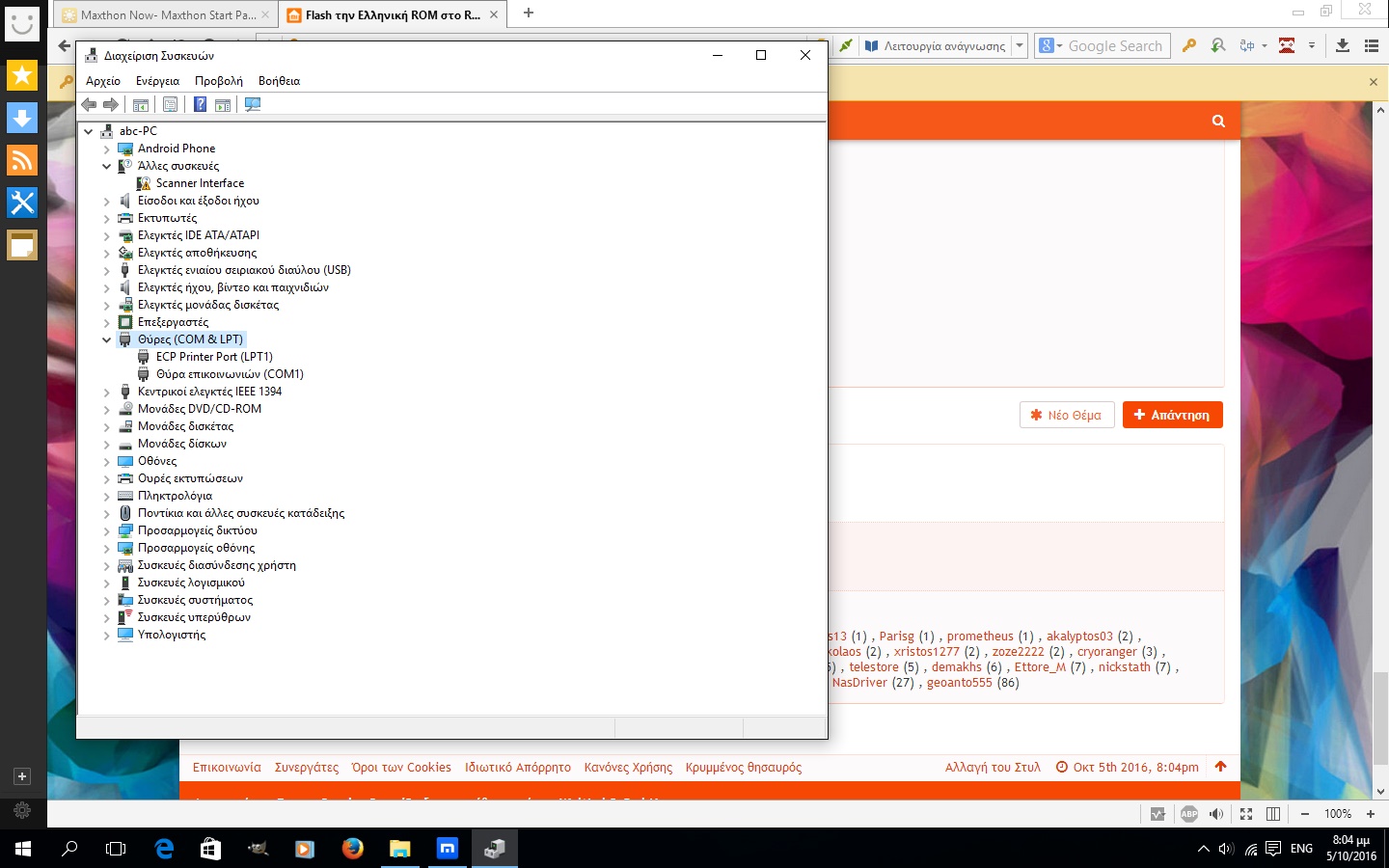This screenshot has height=868, width=1389.
Task: Open the Help icon in Device Manager toolbar
Action: [x=200, y=104]
